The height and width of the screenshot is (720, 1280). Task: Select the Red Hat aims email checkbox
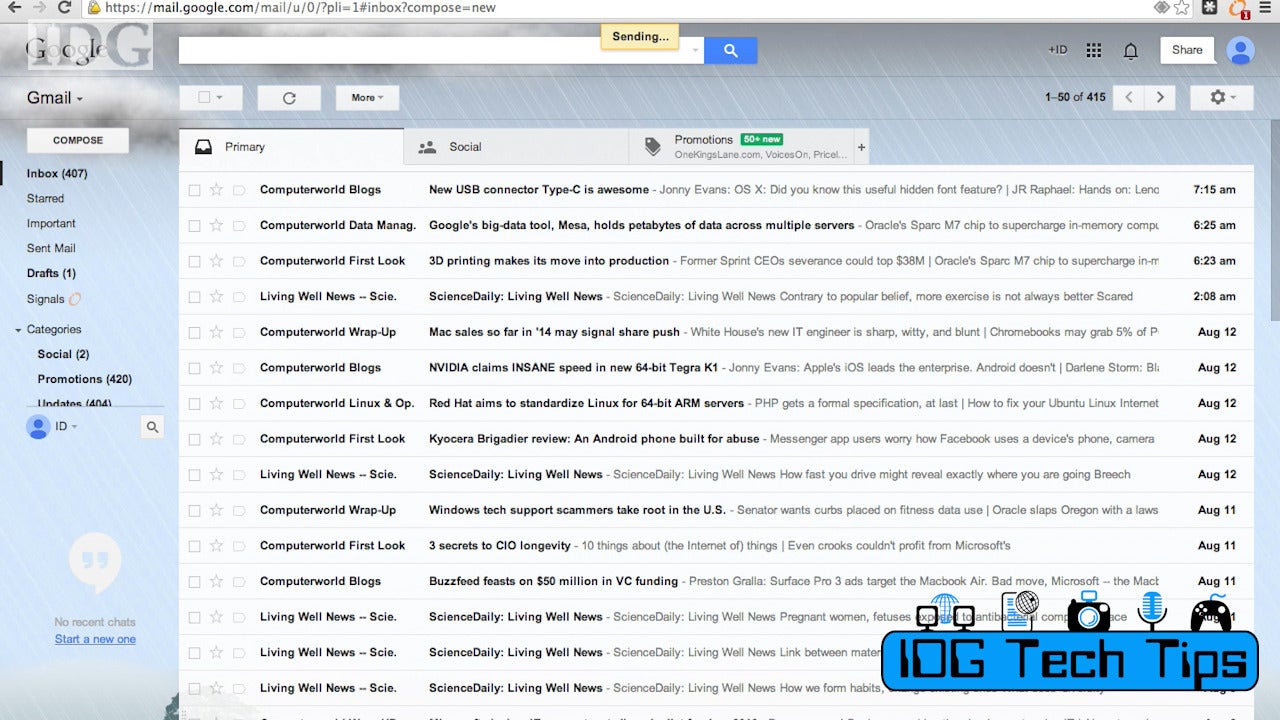[x=195, y=403]
